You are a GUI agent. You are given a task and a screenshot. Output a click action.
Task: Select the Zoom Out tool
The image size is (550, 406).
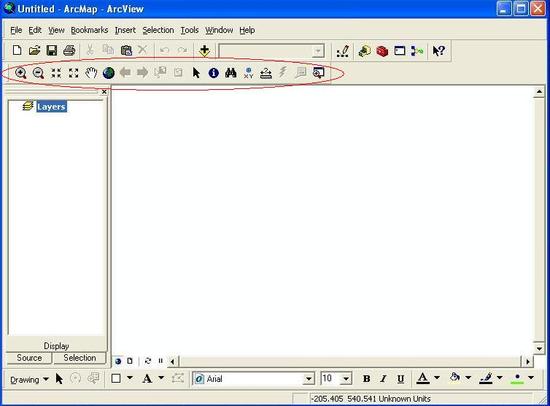[x=38, y=73]
